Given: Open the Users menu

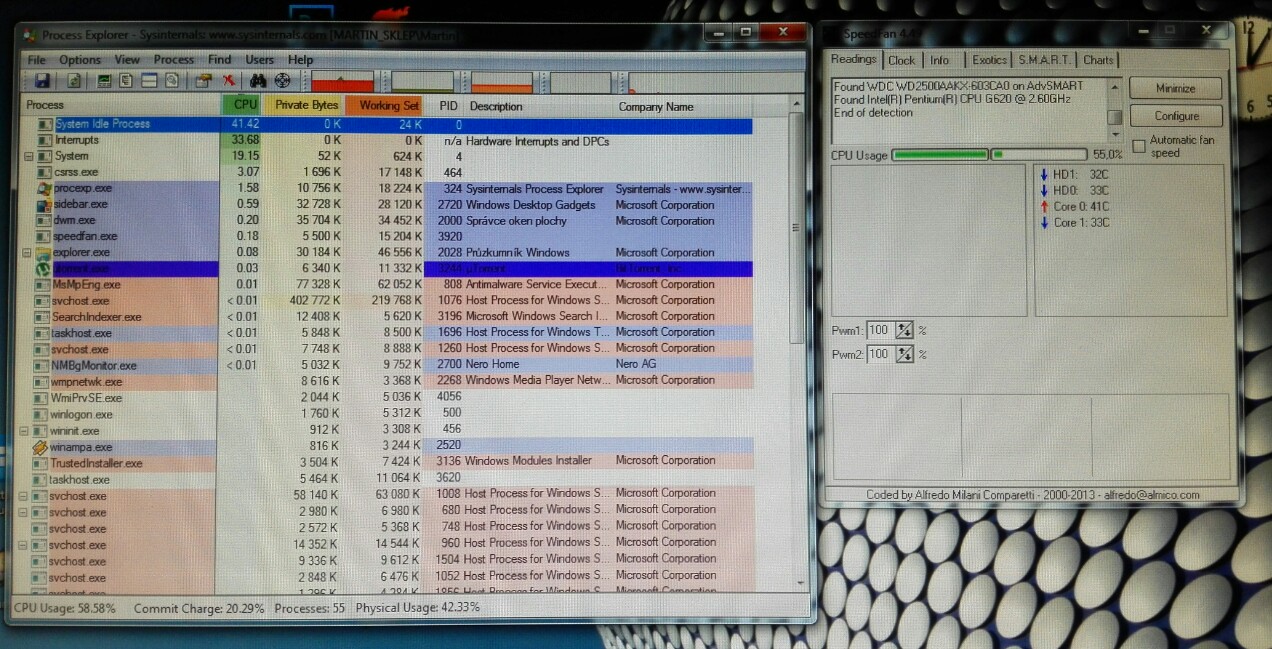Looking at the screenshot, I should pyautogui.click(x=260, y=60).
